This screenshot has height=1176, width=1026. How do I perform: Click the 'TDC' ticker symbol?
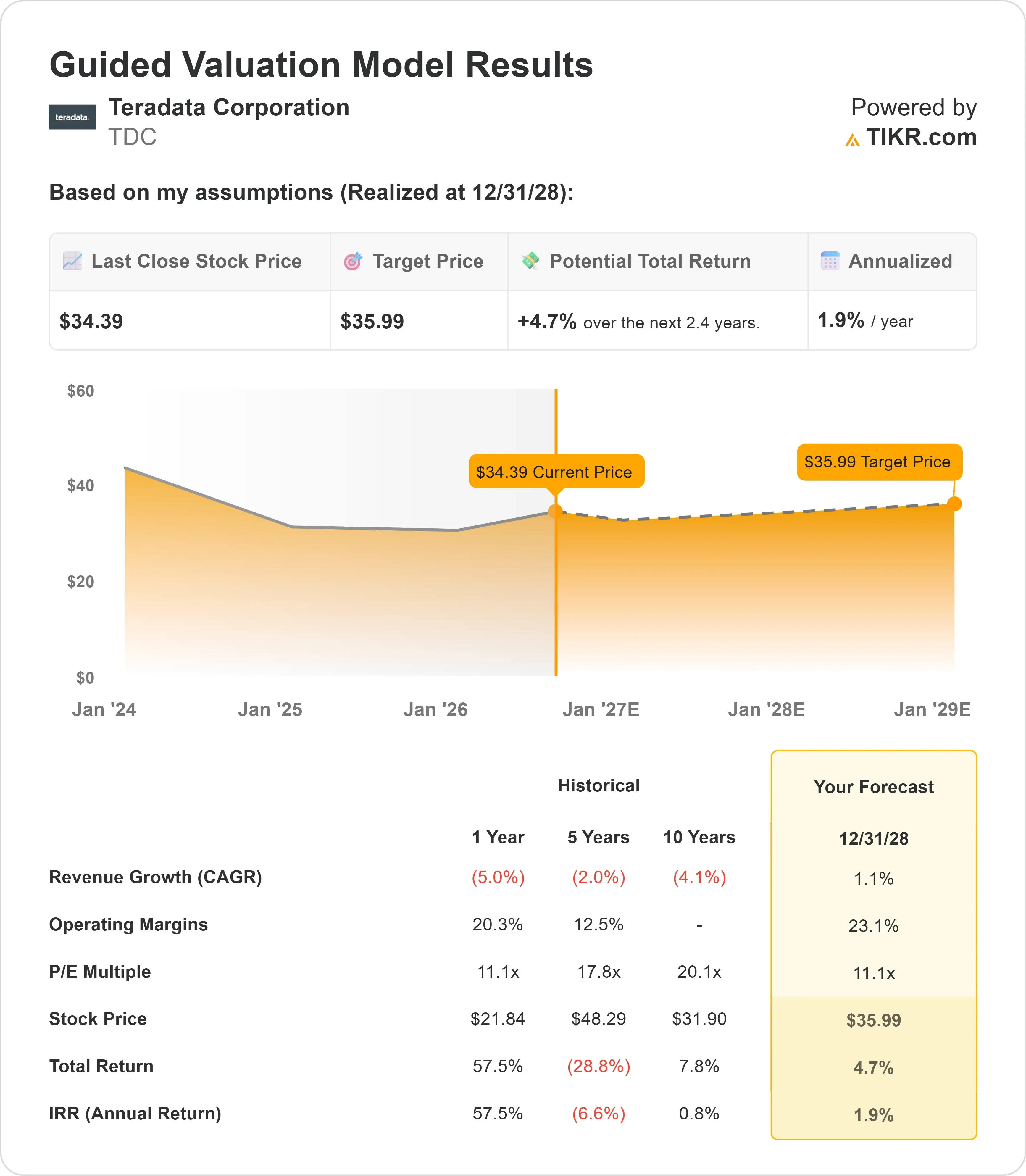coord(132,137)
